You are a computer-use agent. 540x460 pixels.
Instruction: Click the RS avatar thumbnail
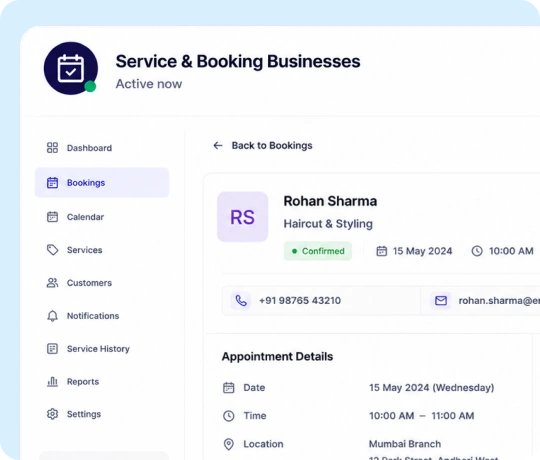point(242,217)
